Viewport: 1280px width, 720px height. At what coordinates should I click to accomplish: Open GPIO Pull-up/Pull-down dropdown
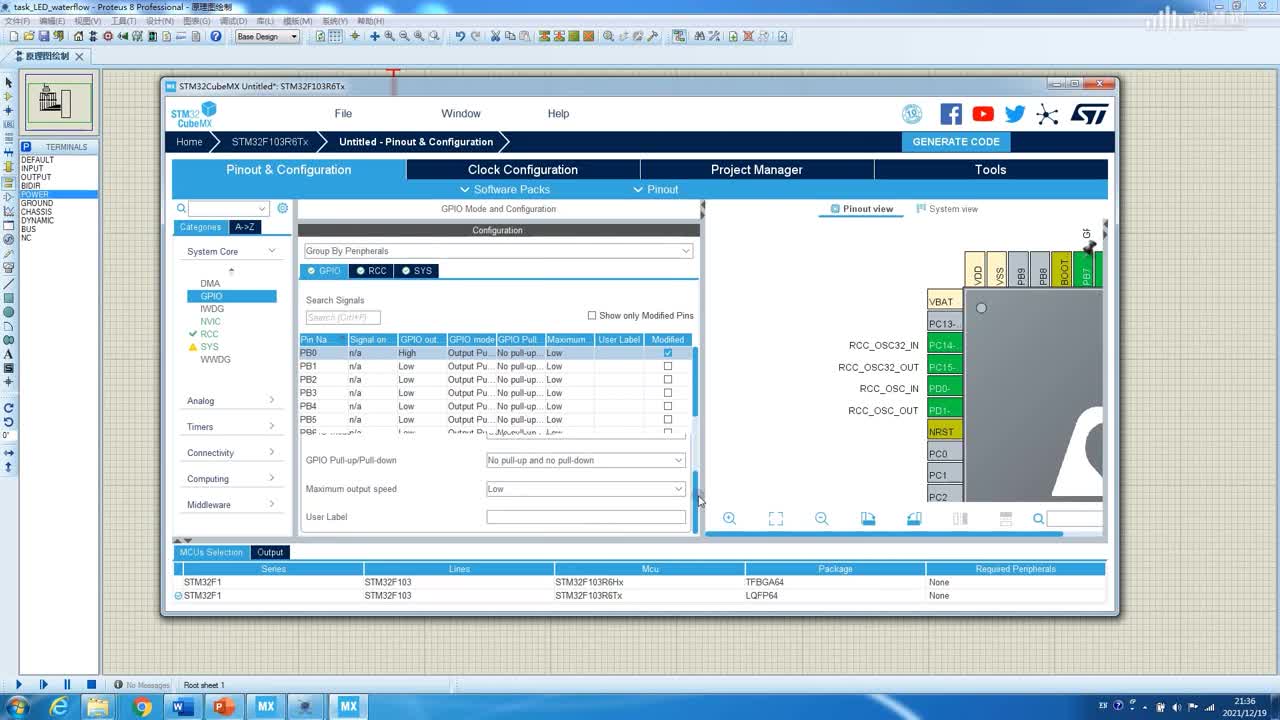[x=586, y=460]
